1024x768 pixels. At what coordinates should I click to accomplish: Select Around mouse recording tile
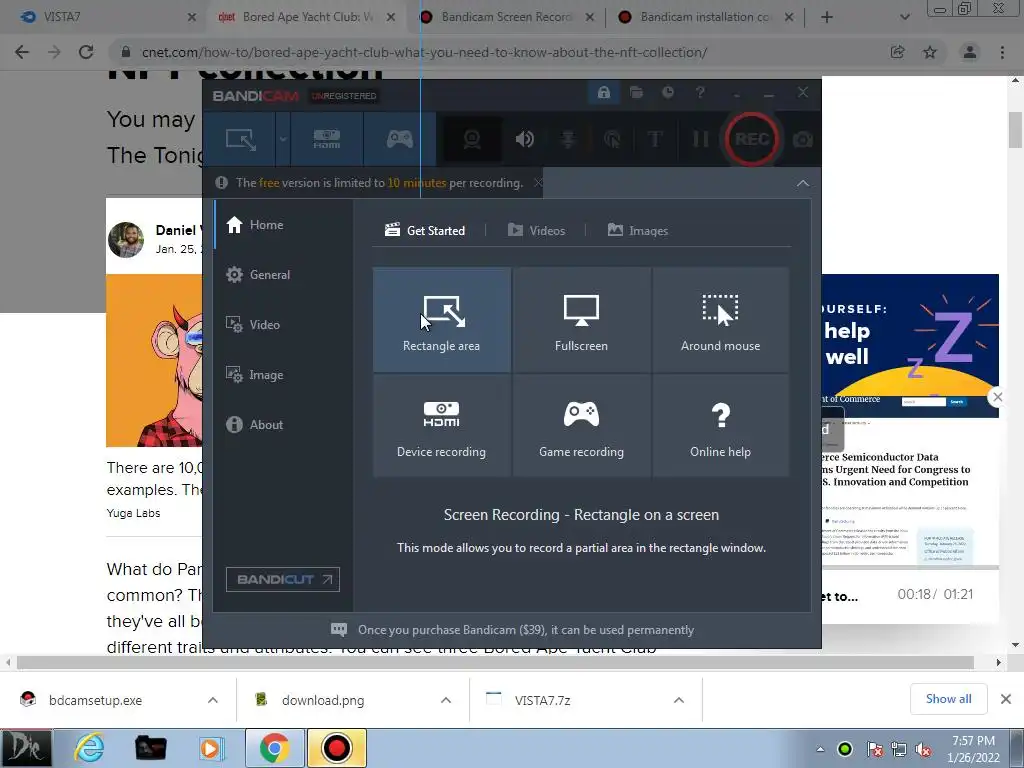pyautogui.click(x=720, y=319)
